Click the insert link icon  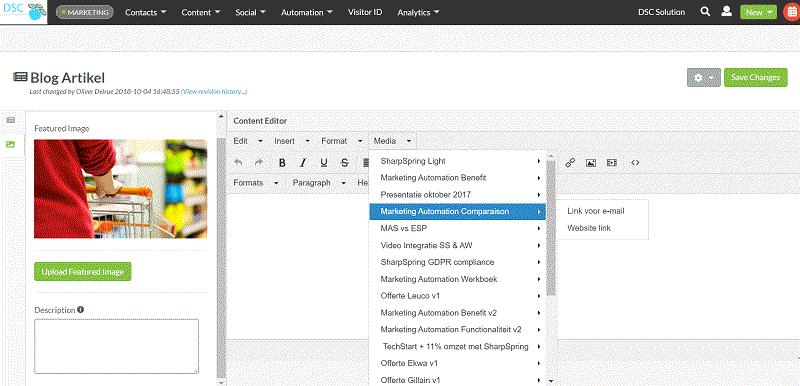tap(570, 163)
